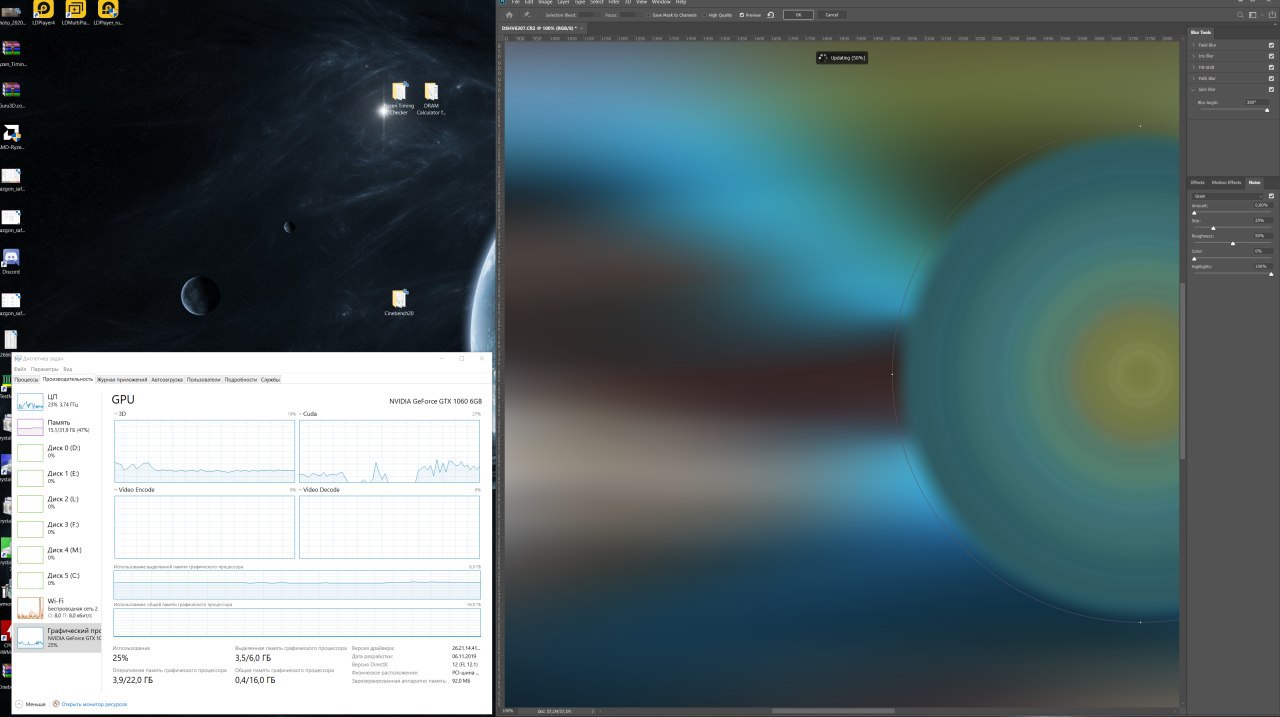1280x717 pixels.
Task: Open the Ryzen Timing Checker desktop icon
Action: (x=399, y=98)
